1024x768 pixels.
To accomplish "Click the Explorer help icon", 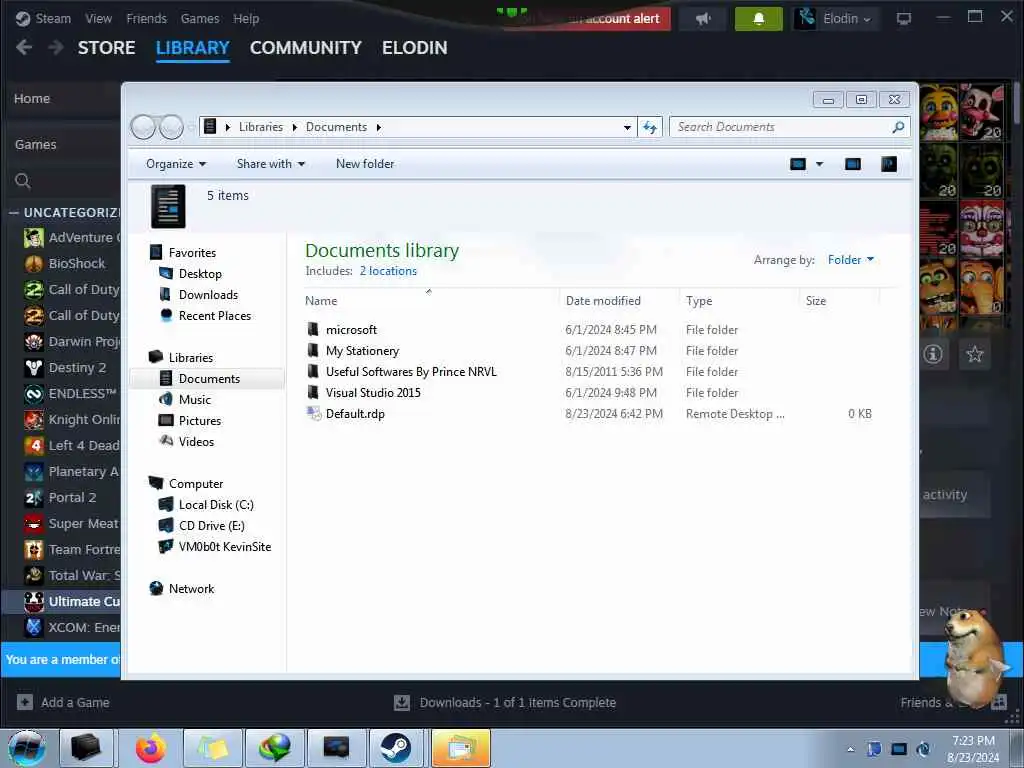I will point(889,164).
